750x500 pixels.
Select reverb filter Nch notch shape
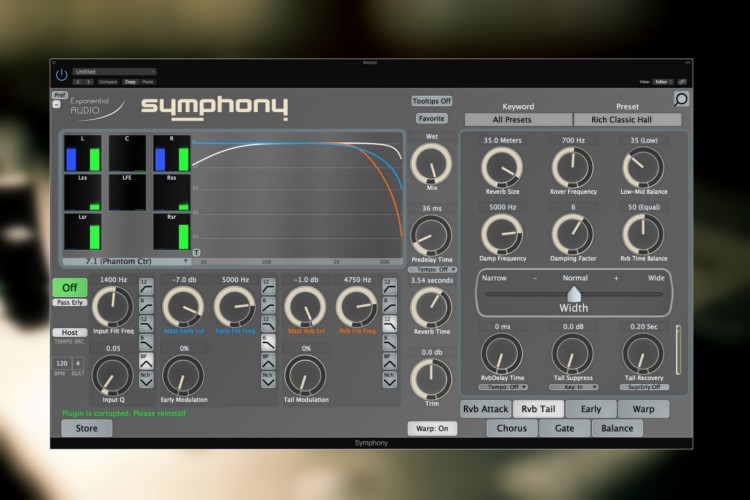click(x=389, y=380)
